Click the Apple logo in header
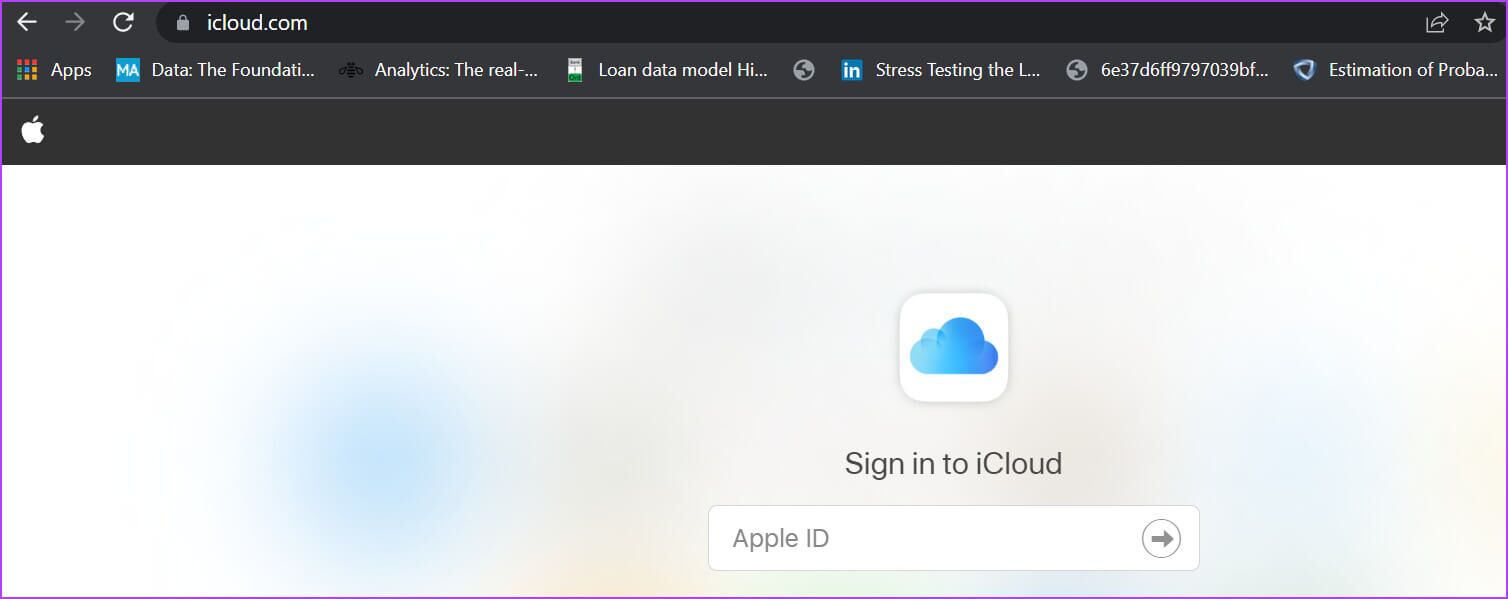Screen dimensions: 1508x599 coord(33,130)
